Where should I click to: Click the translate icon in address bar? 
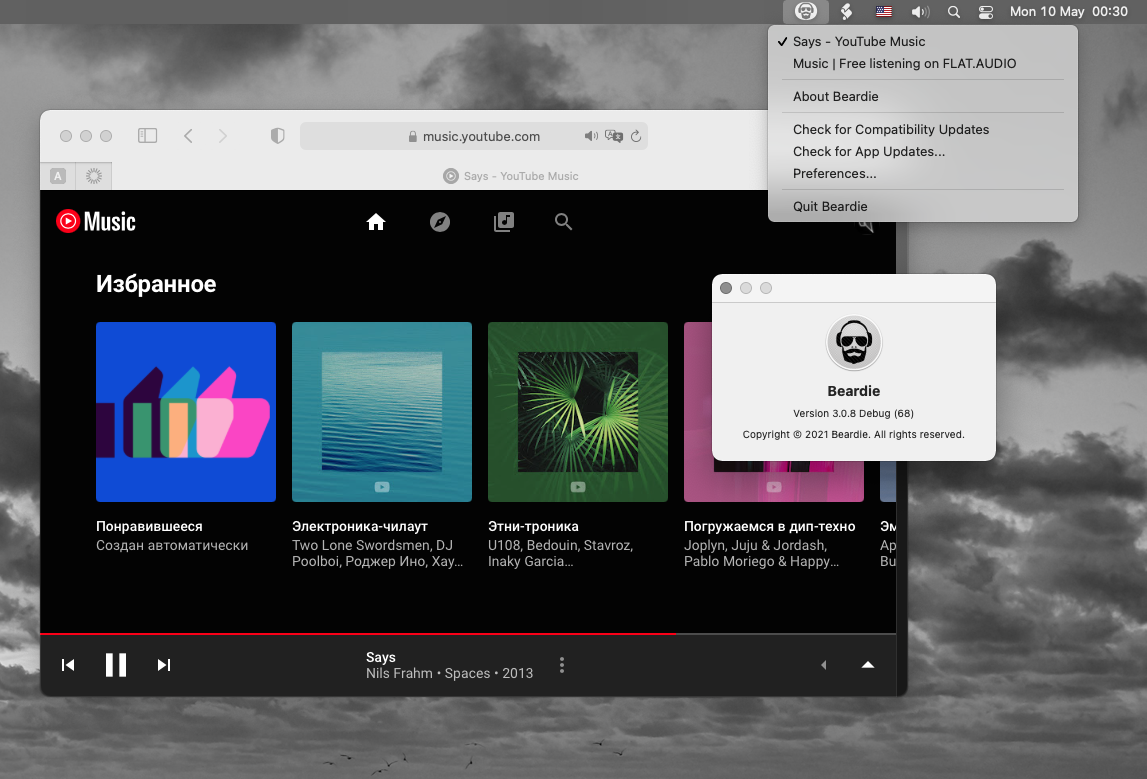coord(614,136)
